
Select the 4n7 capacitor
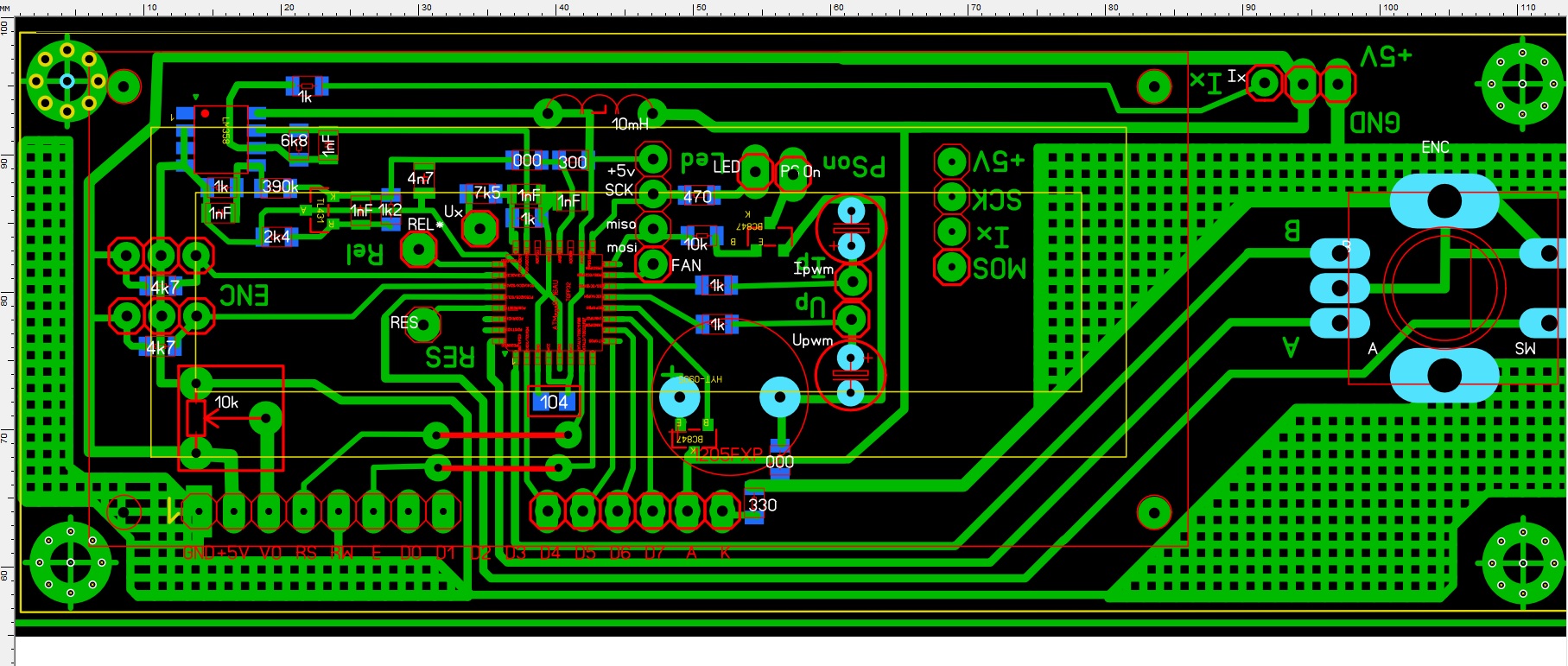(x=422, y=176)
